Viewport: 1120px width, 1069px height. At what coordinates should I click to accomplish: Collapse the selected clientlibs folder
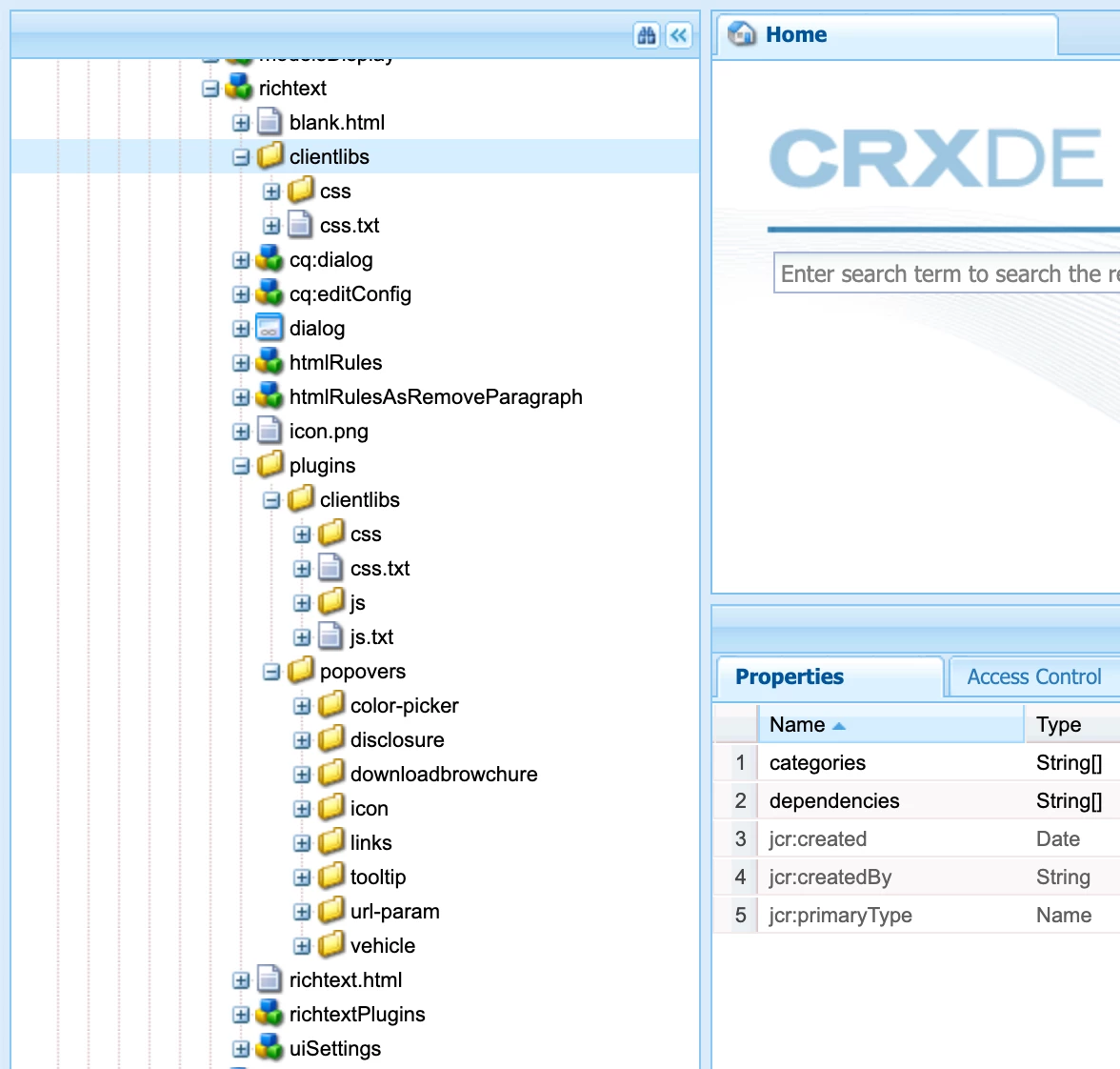click(241, 157)
